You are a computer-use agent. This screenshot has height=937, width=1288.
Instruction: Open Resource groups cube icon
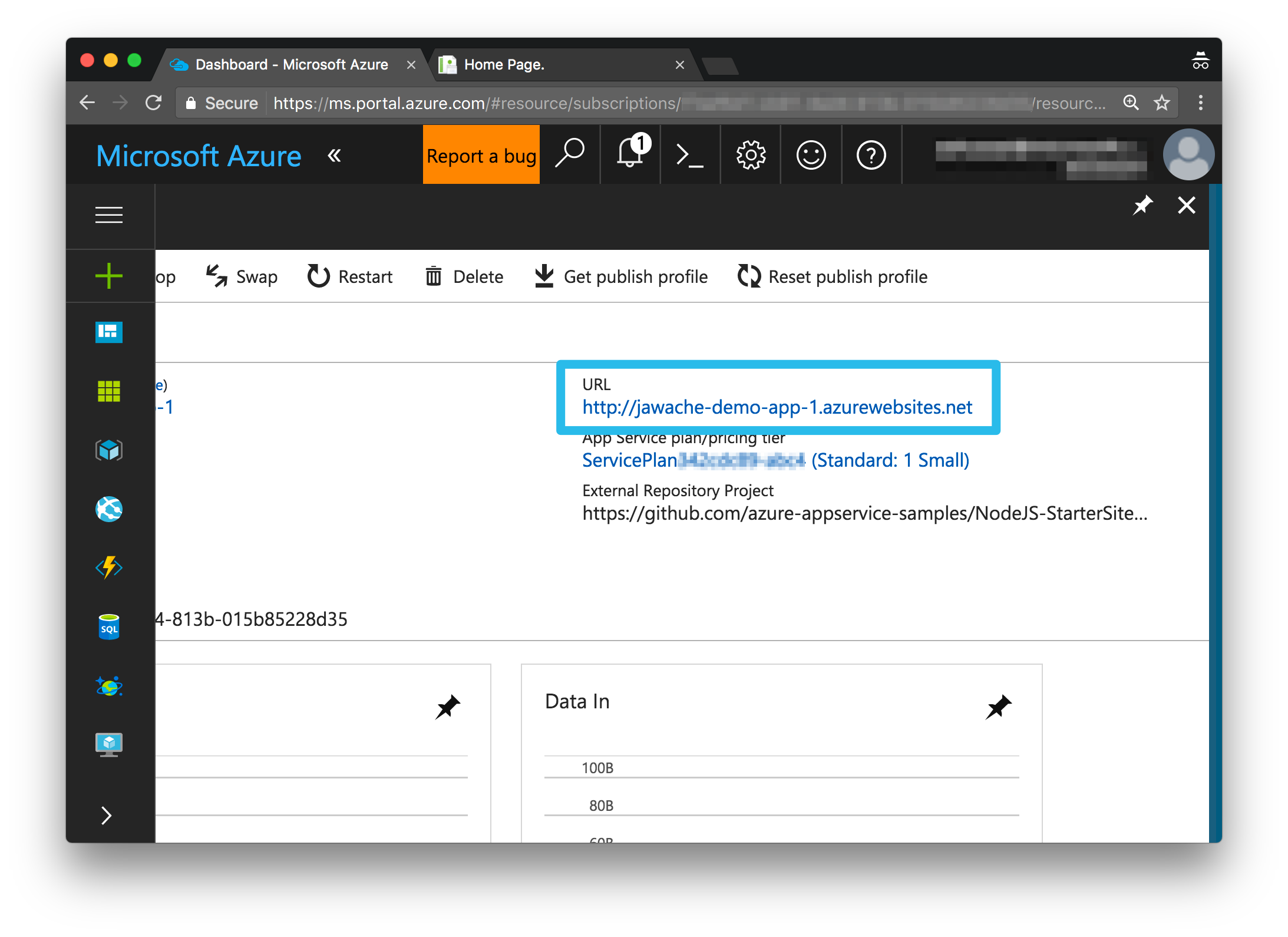tap(109, 450)
